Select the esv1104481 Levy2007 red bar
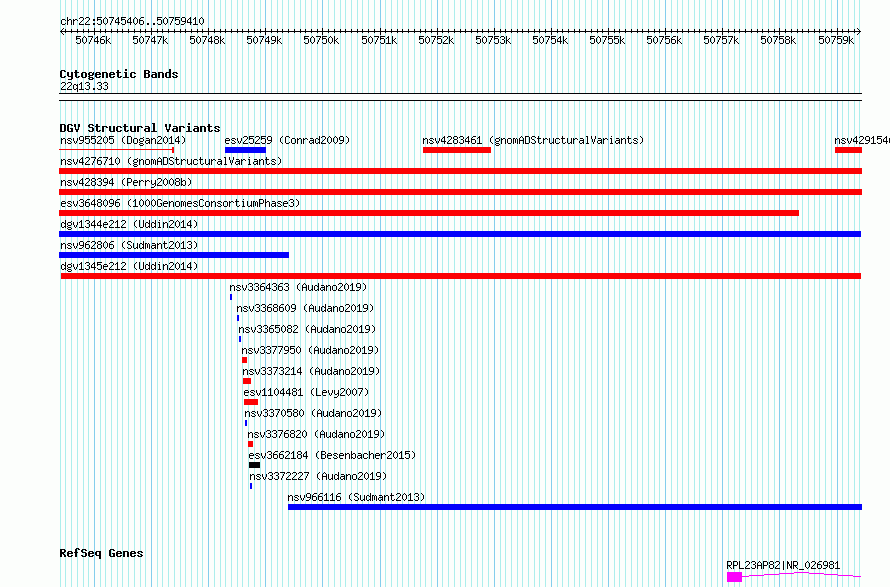This screenshot has width=890, height=587. 251,402
